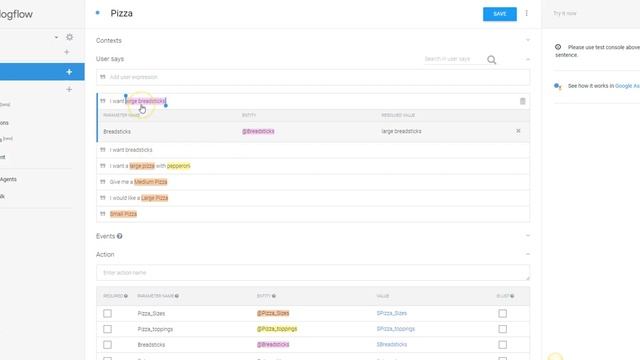Open agent settings gear icon

69,37
